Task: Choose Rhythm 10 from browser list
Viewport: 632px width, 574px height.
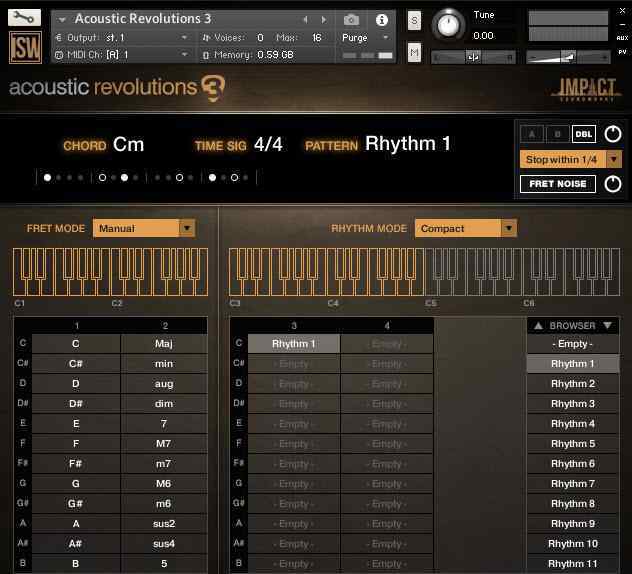Action: click(573, 543)
